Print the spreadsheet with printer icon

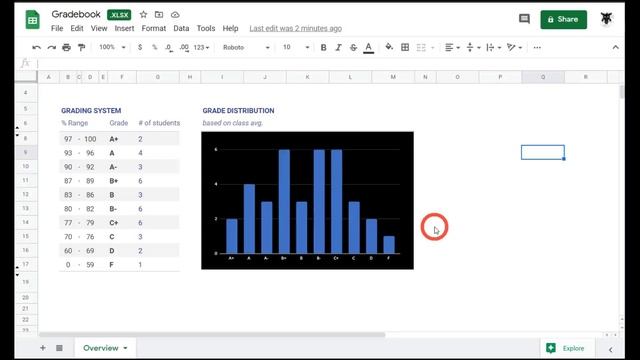point(67,48)
